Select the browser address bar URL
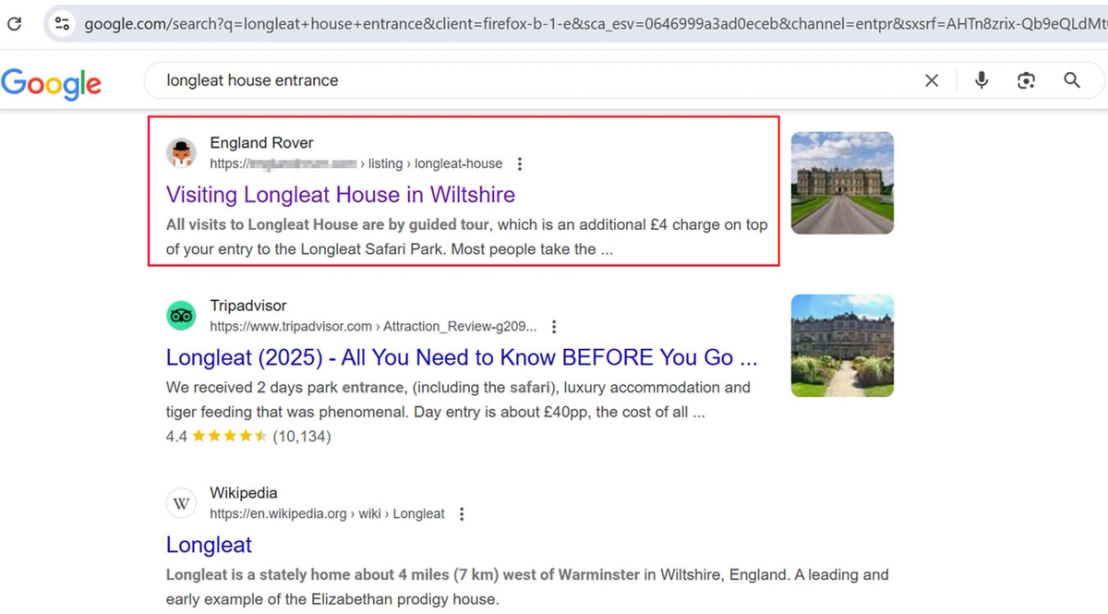 pos(594,24)
